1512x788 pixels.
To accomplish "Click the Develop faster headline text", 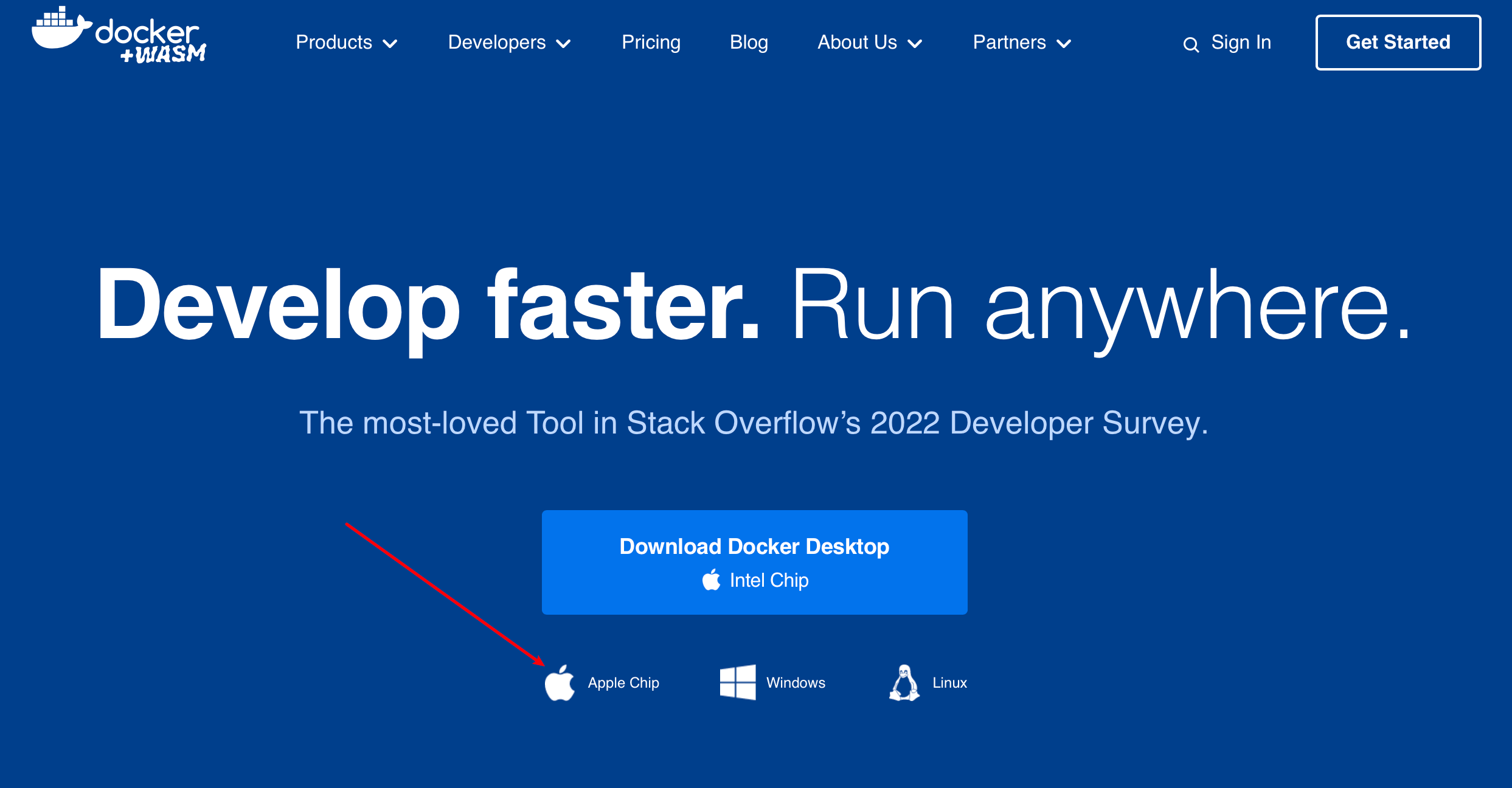I will click(428, 305).
